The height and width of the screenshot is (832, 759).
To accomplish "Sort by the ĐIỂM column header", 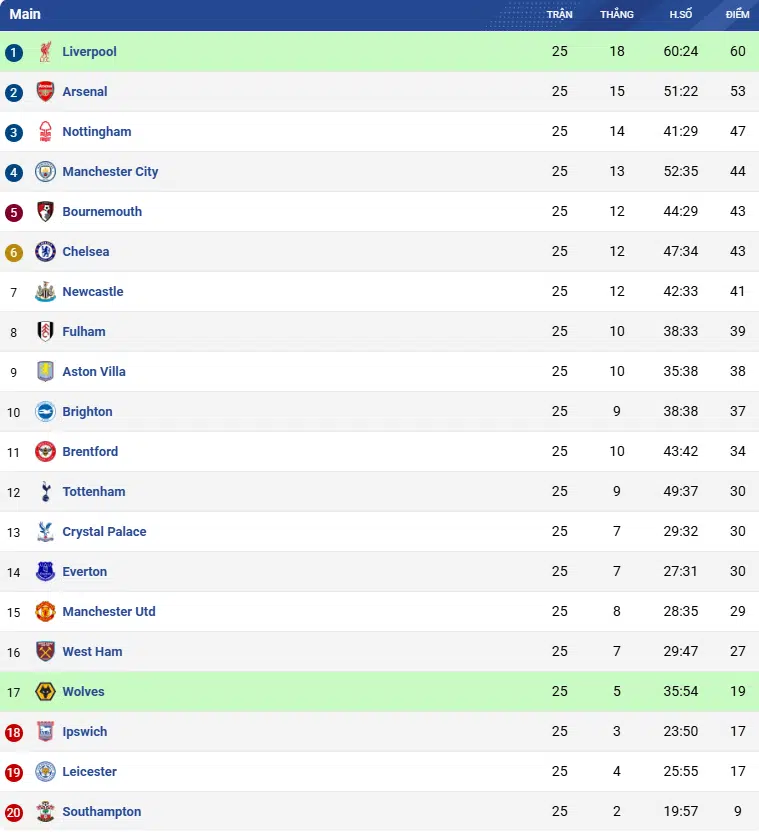I will coord(737,14).
